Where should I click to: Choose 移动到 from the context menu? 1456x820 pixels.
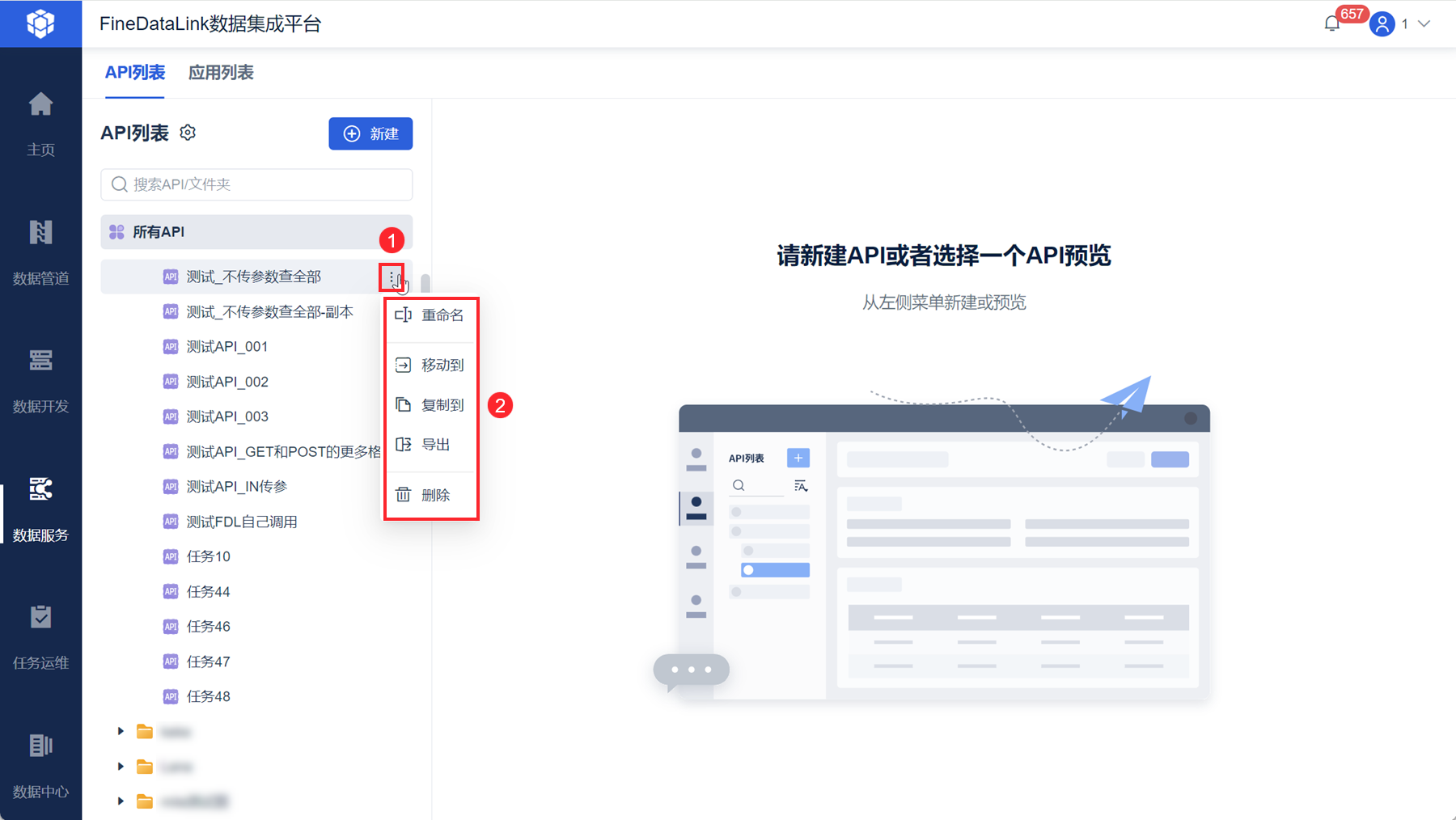(x=431, y=365)
